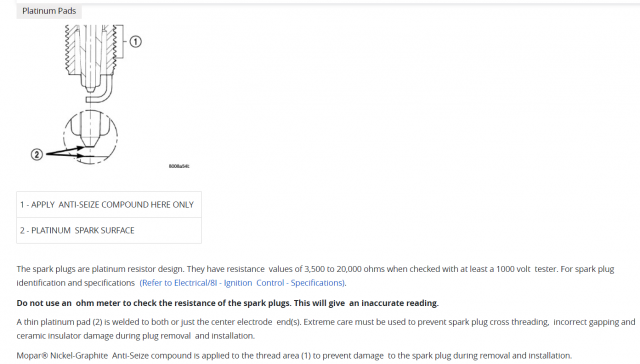
Task: Click the thin platinum pad paragraph
Action: (326, 329)
